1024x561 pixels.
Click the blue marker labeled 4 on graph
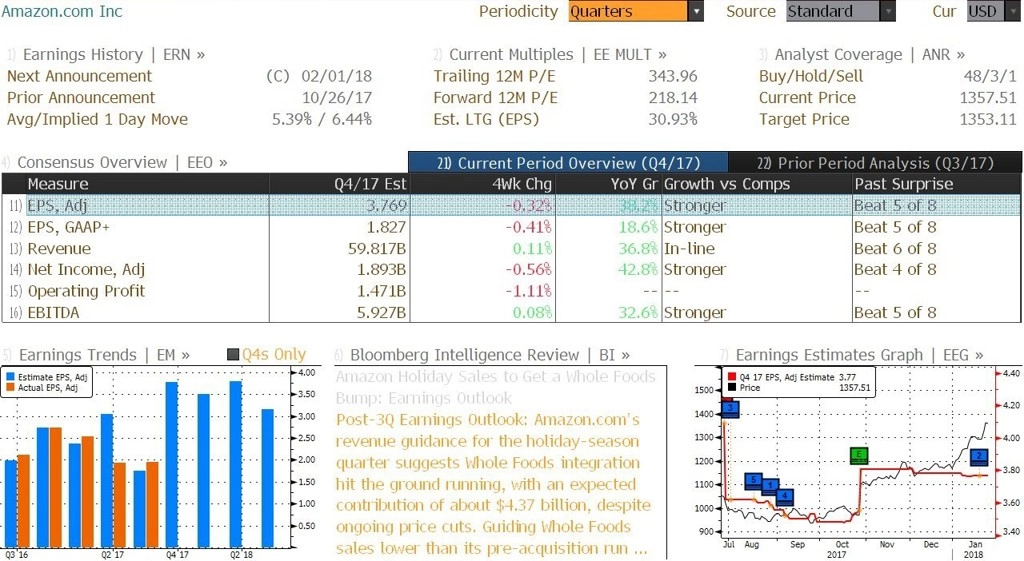(785, 496)
